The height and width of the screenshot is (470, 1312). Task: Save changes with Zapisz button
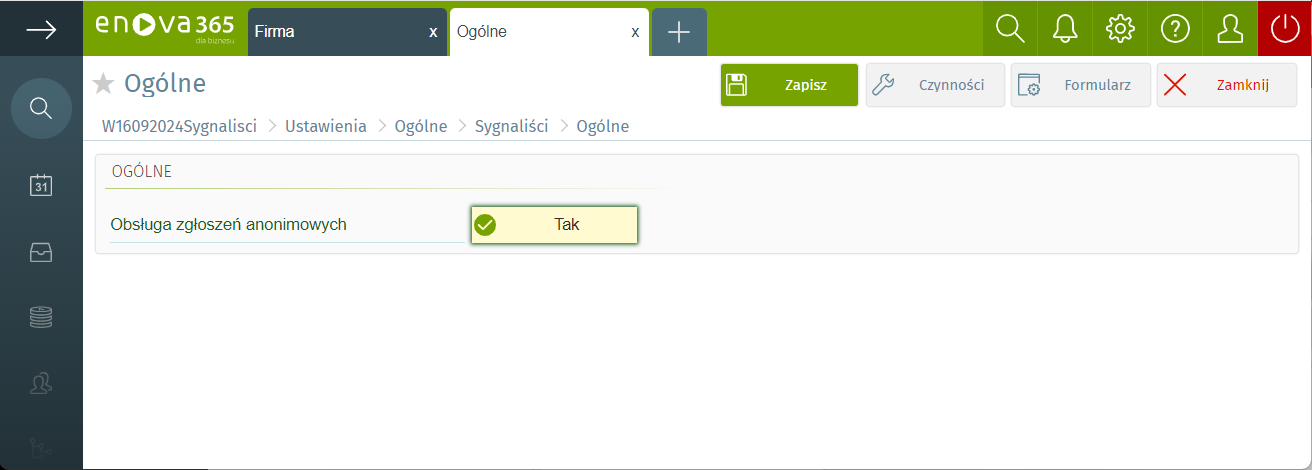tap(789, 85)
